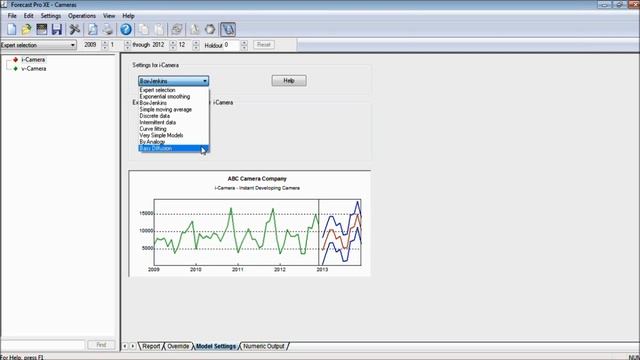Click the hexagon-shaped toolbar icon

[x=210, y=29]
